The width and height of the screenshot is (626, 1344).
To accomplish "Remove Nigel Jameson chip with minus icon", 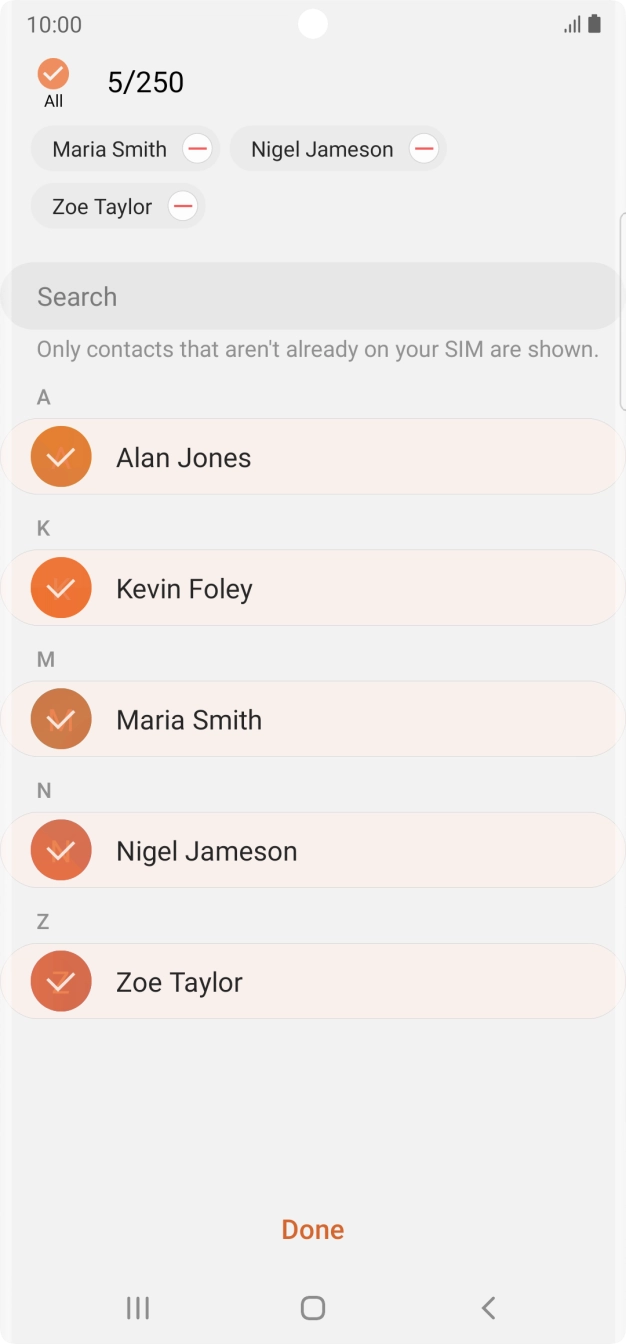I will click(x=424, y=150).
